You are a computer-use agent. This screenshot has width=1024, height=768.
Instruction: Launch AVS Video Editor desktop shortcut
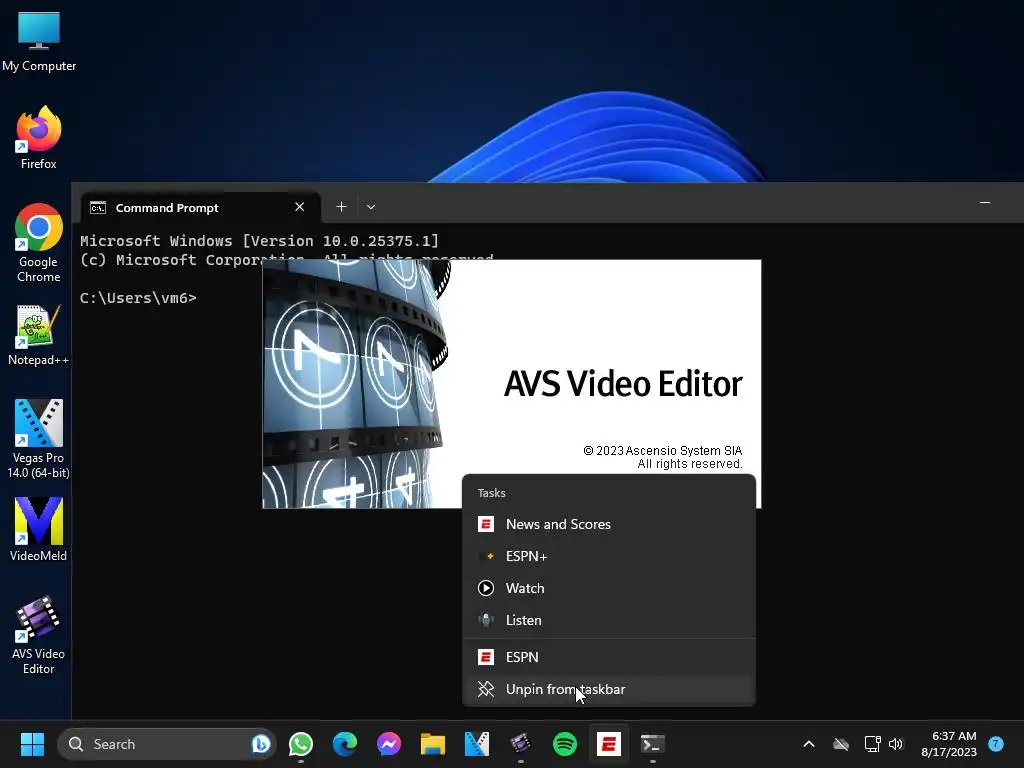39,635
